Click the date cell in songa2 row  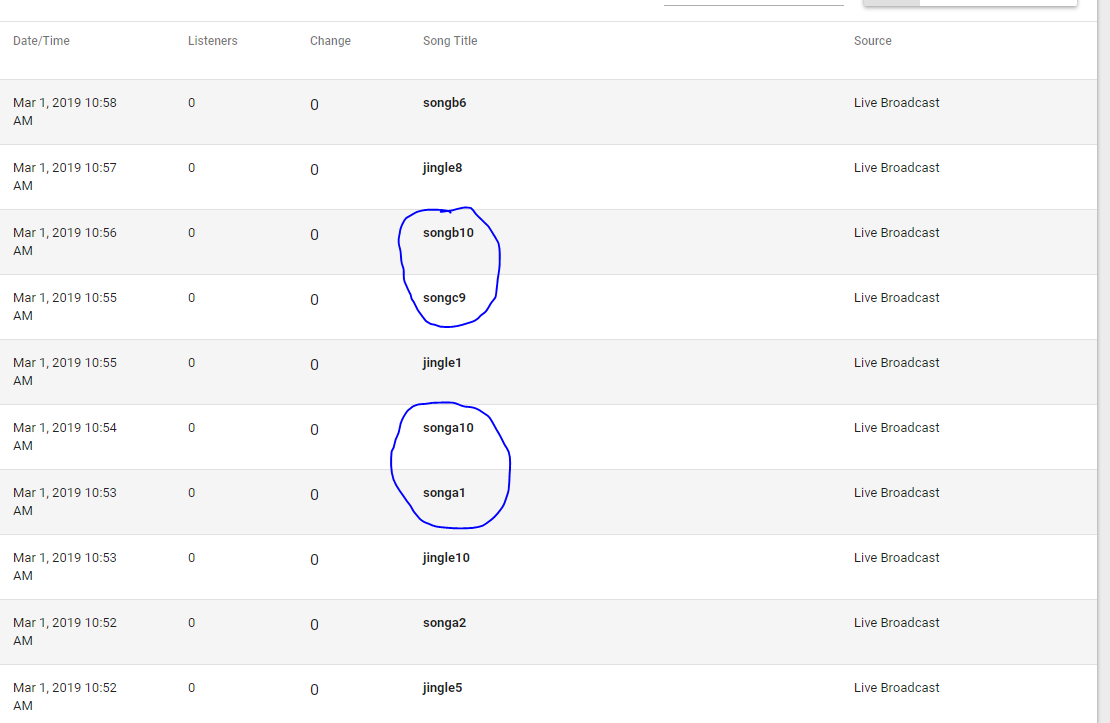[x=64, y=632]
